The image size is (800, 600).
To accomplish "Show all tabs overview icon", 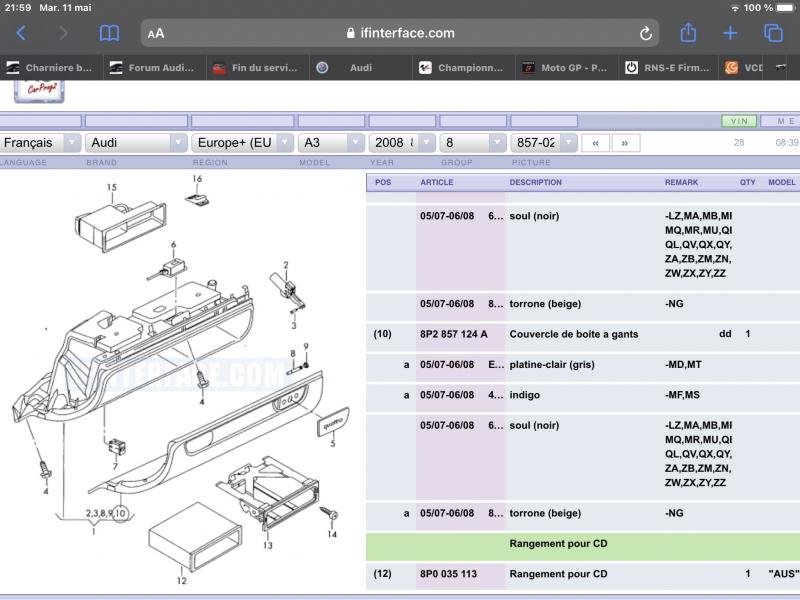I will coord(773,33).
